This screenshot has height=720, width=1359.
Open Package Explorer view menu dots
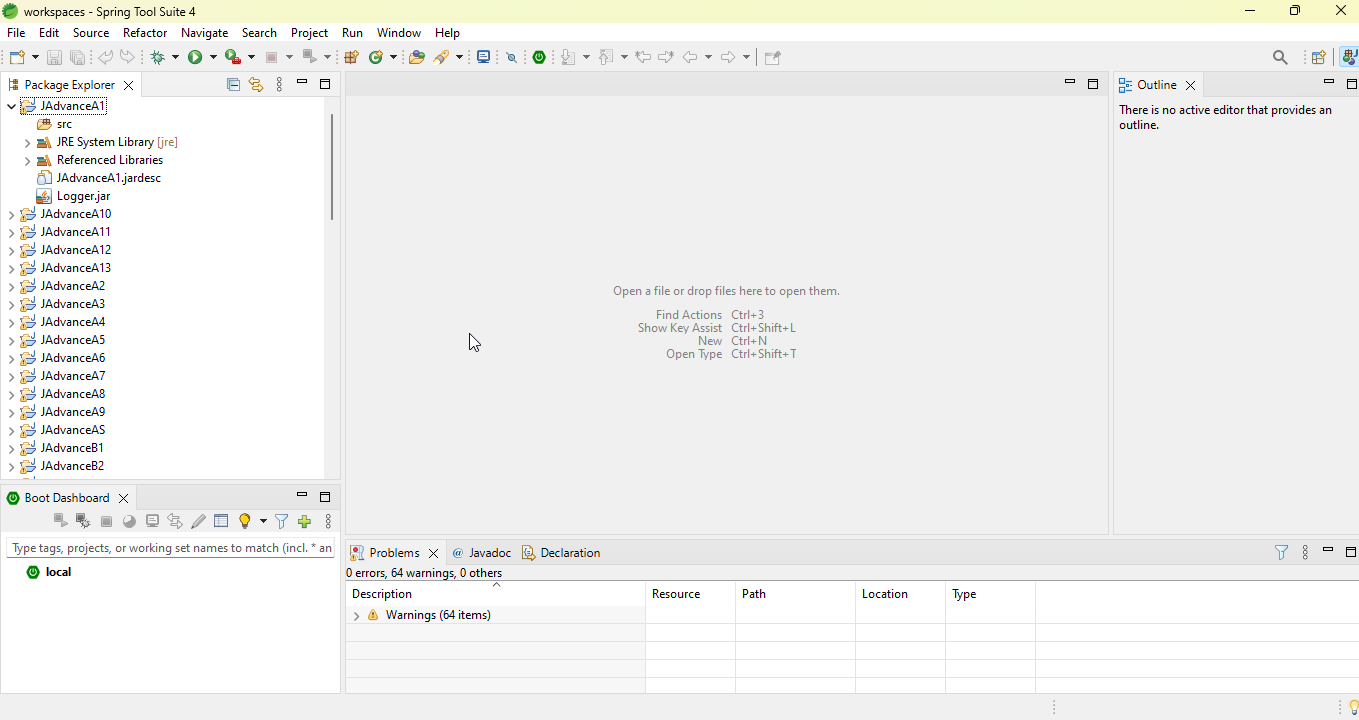(280, 85)
